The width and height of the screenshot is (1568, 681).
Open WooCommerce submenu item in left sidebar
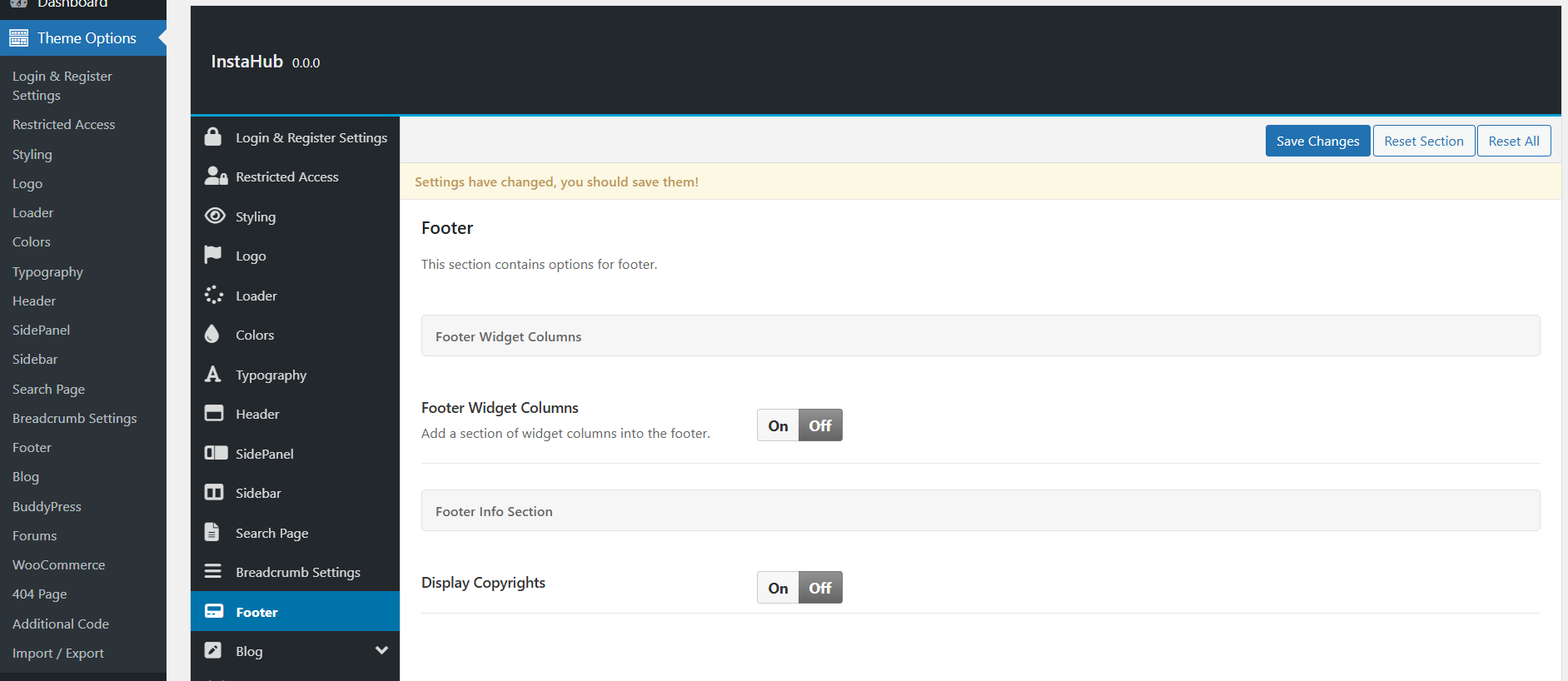pos(58,564)
